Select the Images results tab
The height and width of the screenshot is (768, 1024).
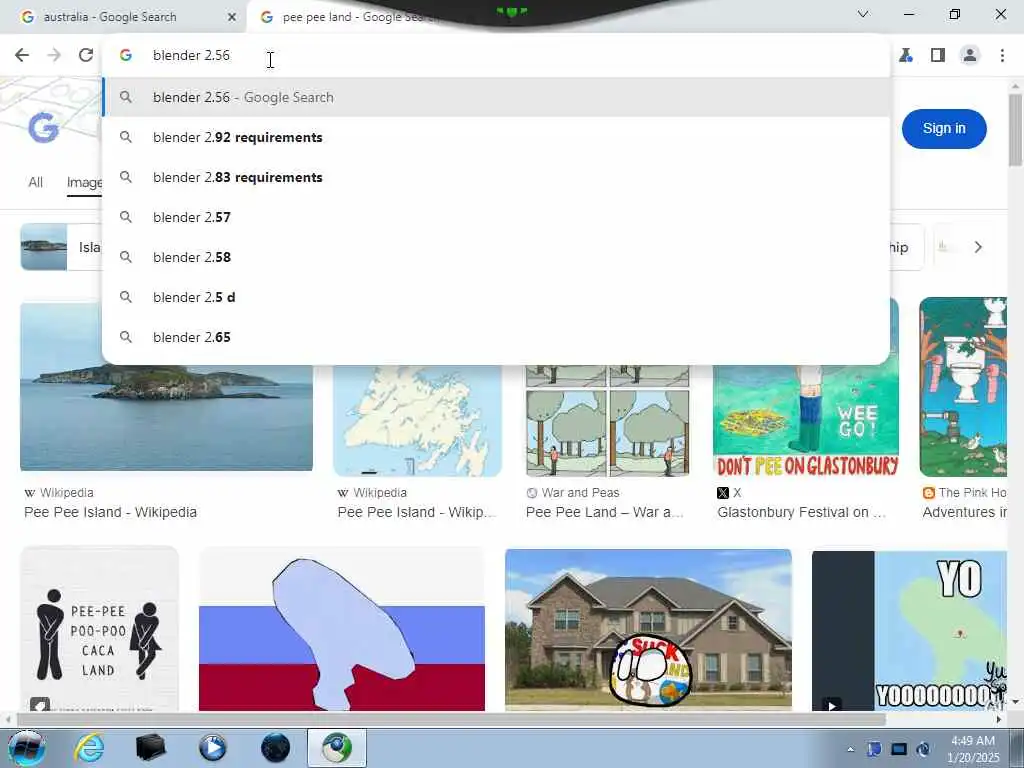[84, 182]
